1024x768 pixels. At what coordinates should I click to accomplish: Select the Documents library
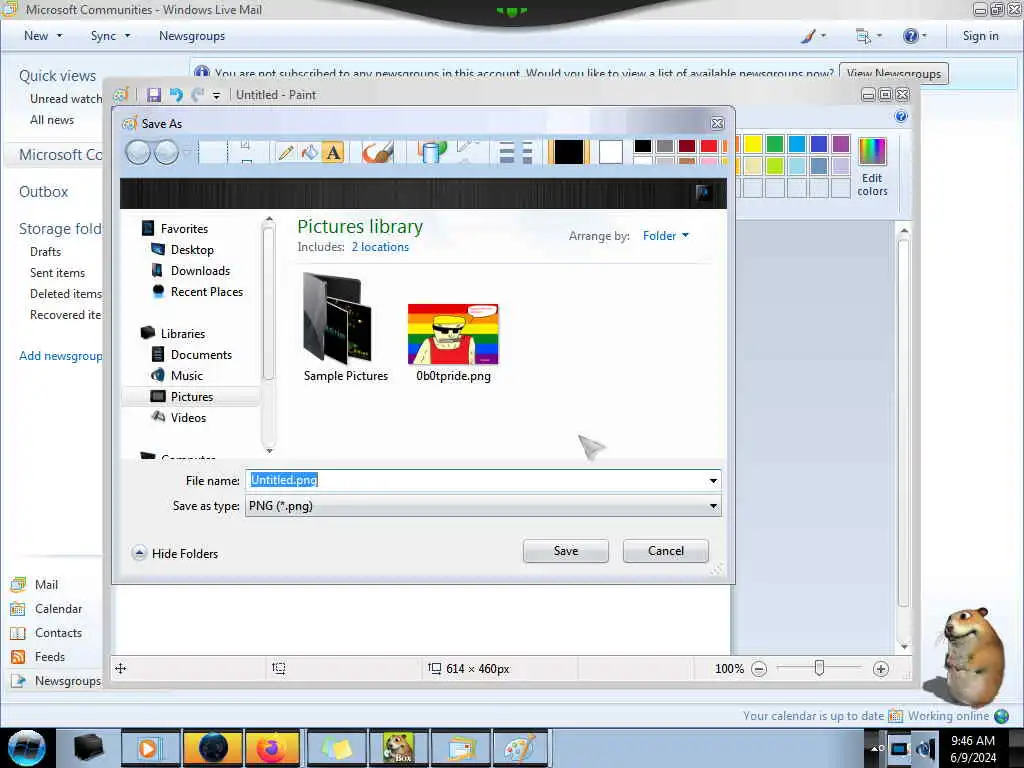200,354
